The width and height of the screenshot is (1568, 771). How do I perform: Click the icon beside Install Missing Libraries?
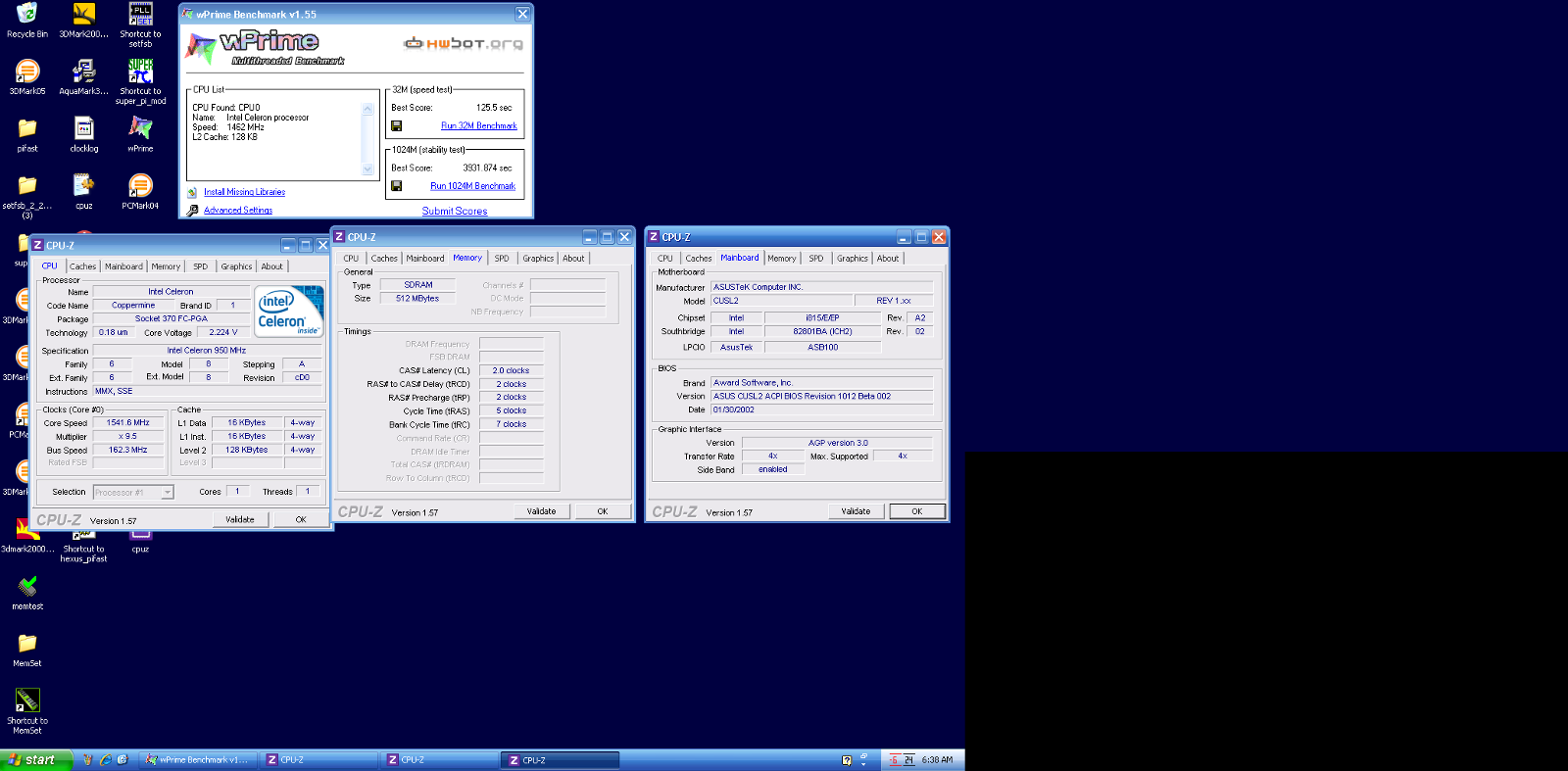pyautogui.click(x=193, y=192)
